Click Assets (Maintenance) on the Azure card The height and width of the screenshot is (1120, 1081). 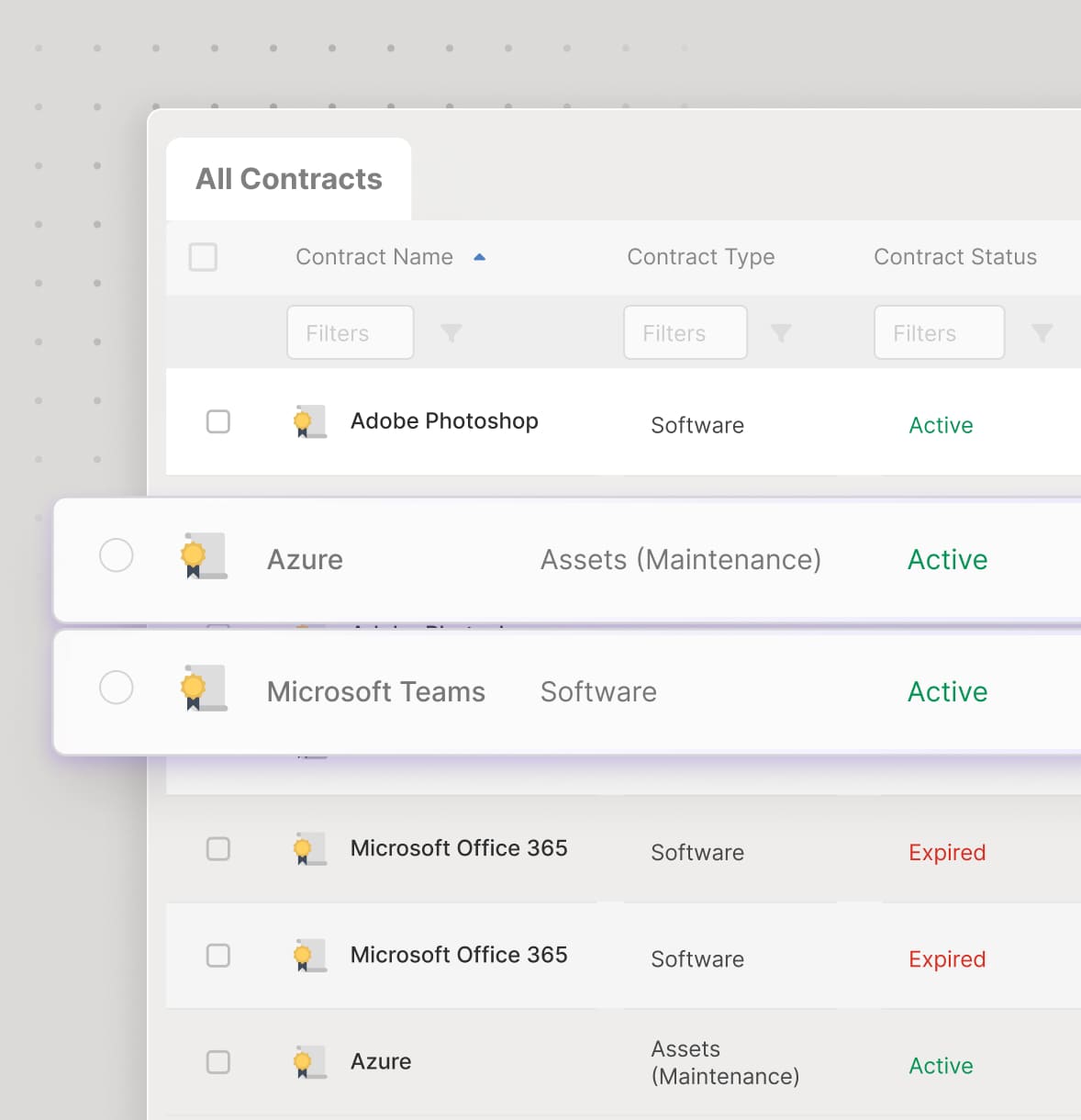tap(681, 560)
